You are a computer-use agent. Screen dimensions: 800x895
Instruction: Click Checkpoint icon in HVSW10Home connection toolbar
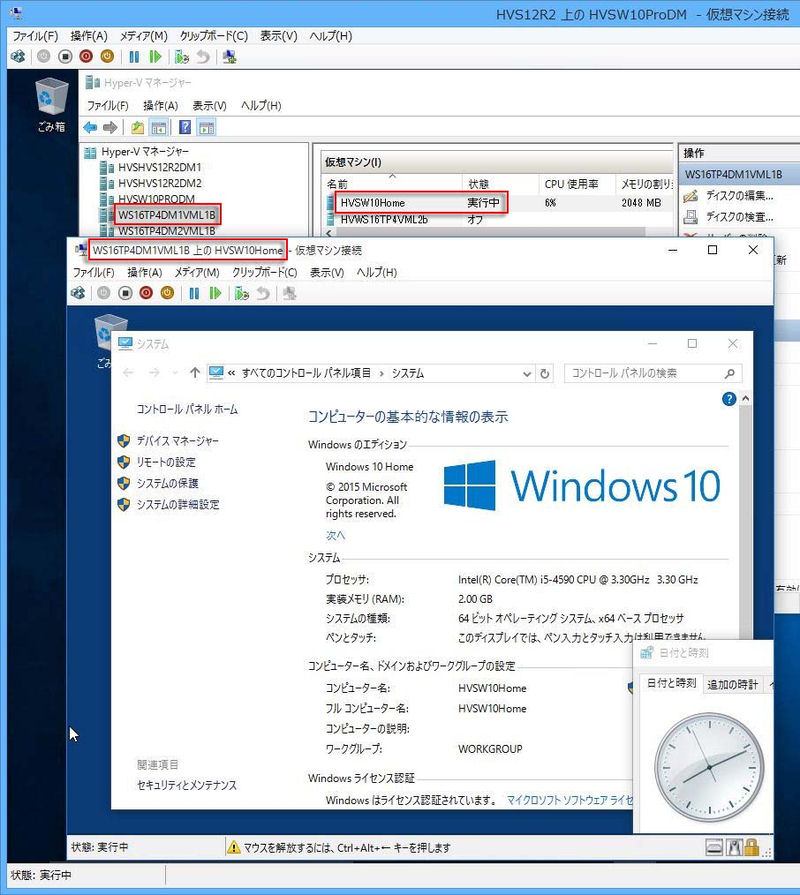click(242, 293)
